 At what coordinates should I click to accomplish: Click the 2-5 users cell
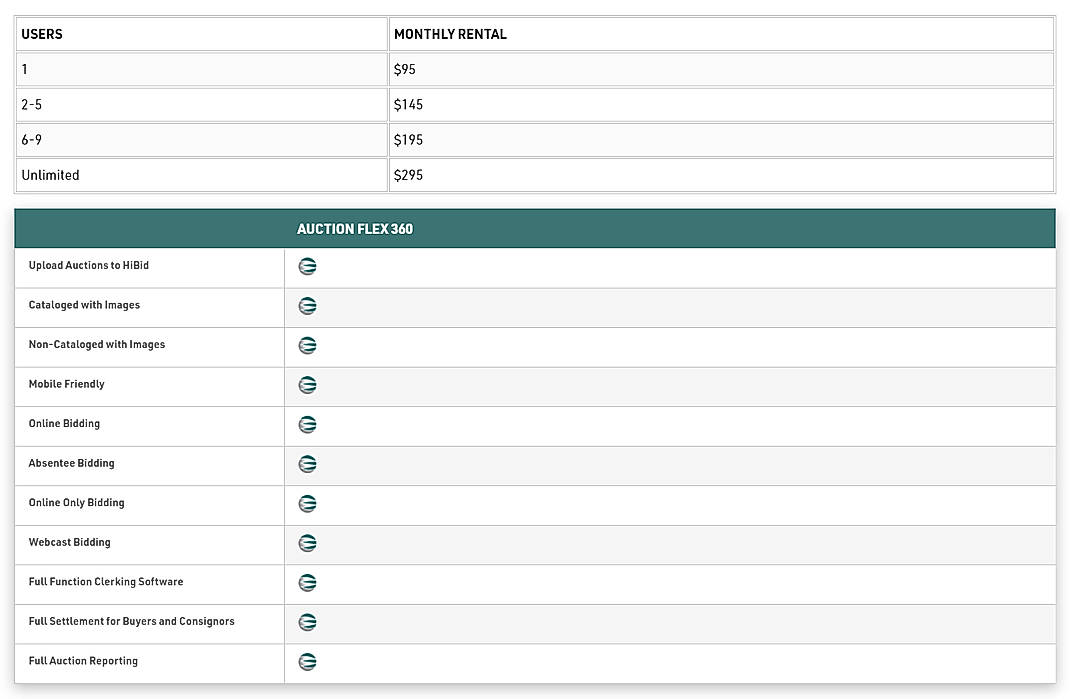click(30, 104)
